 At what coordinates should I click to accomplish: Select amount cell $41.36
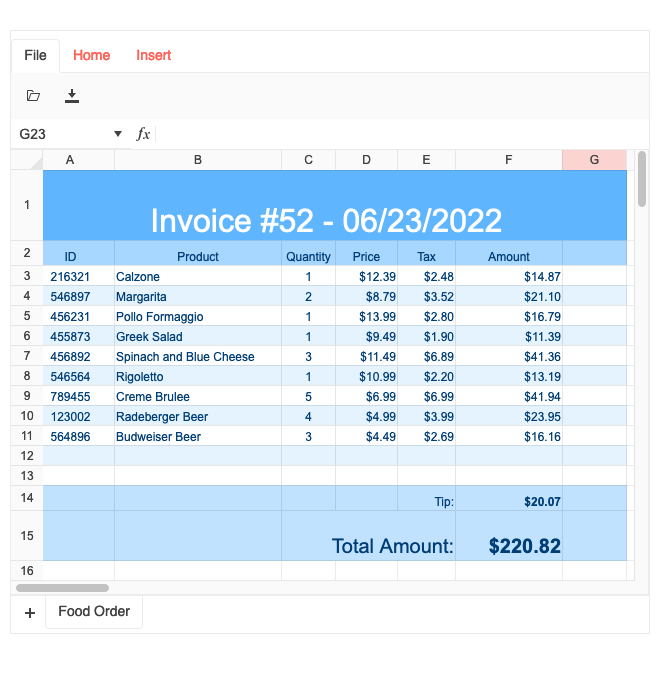[509, 356]
